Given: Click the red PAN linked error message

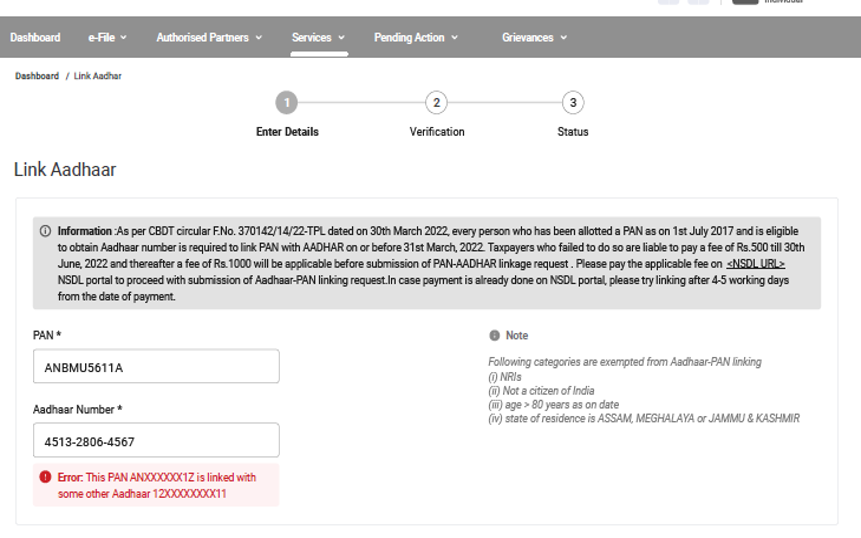Looking at the screenshot, I should click(157, 485).
